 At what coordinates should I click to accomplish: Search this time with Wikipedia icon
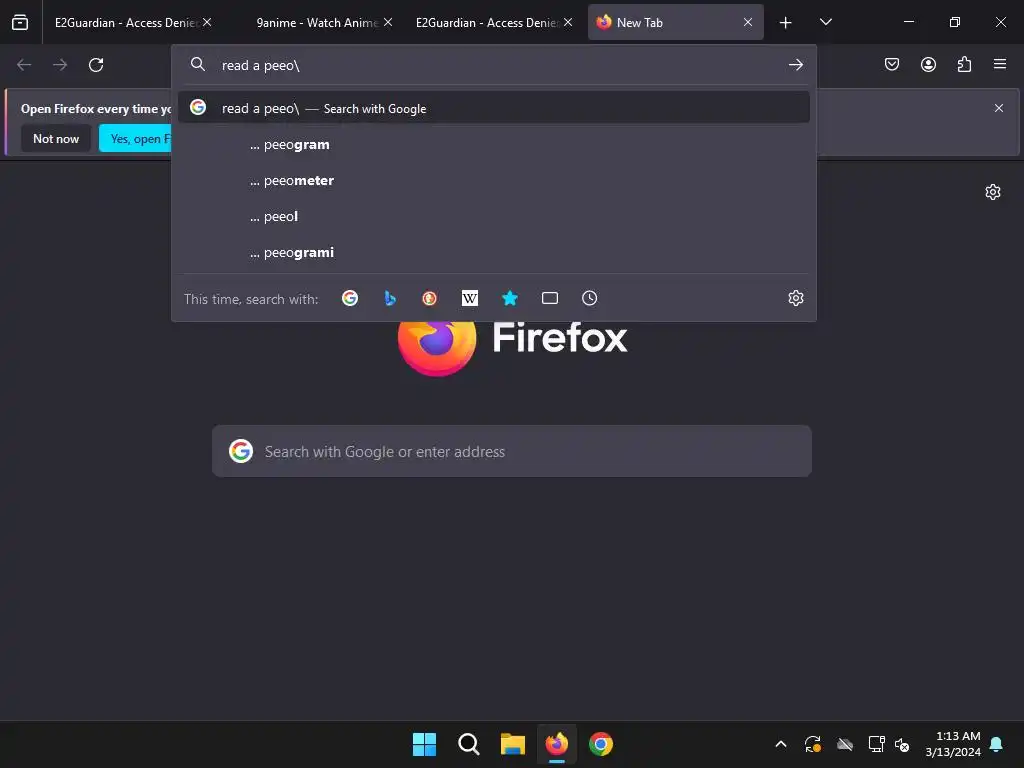pyautogui.click(x=470, y=298)
